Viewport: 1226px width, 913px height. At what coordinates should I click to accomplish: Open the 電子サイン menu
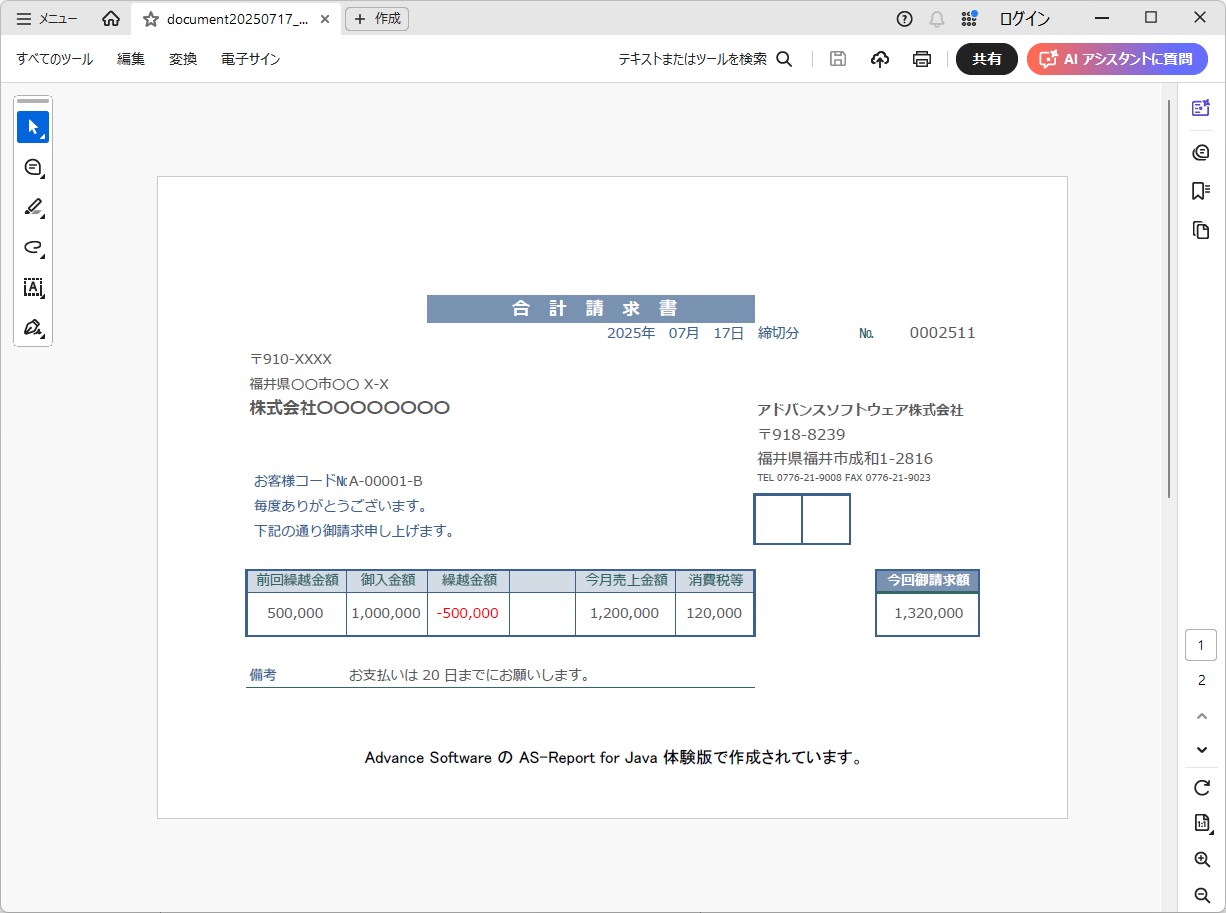[250, 59]
